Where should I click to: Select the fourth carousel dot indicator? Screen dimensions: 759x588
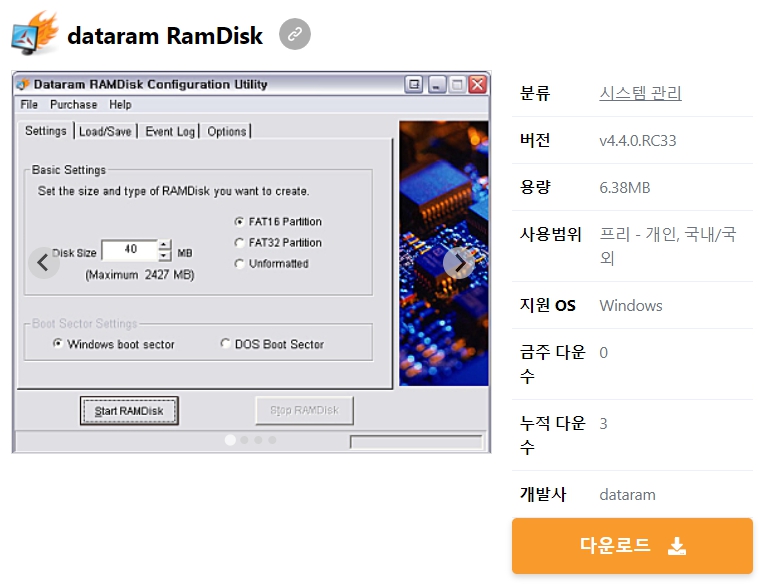(x=273, y=439)
